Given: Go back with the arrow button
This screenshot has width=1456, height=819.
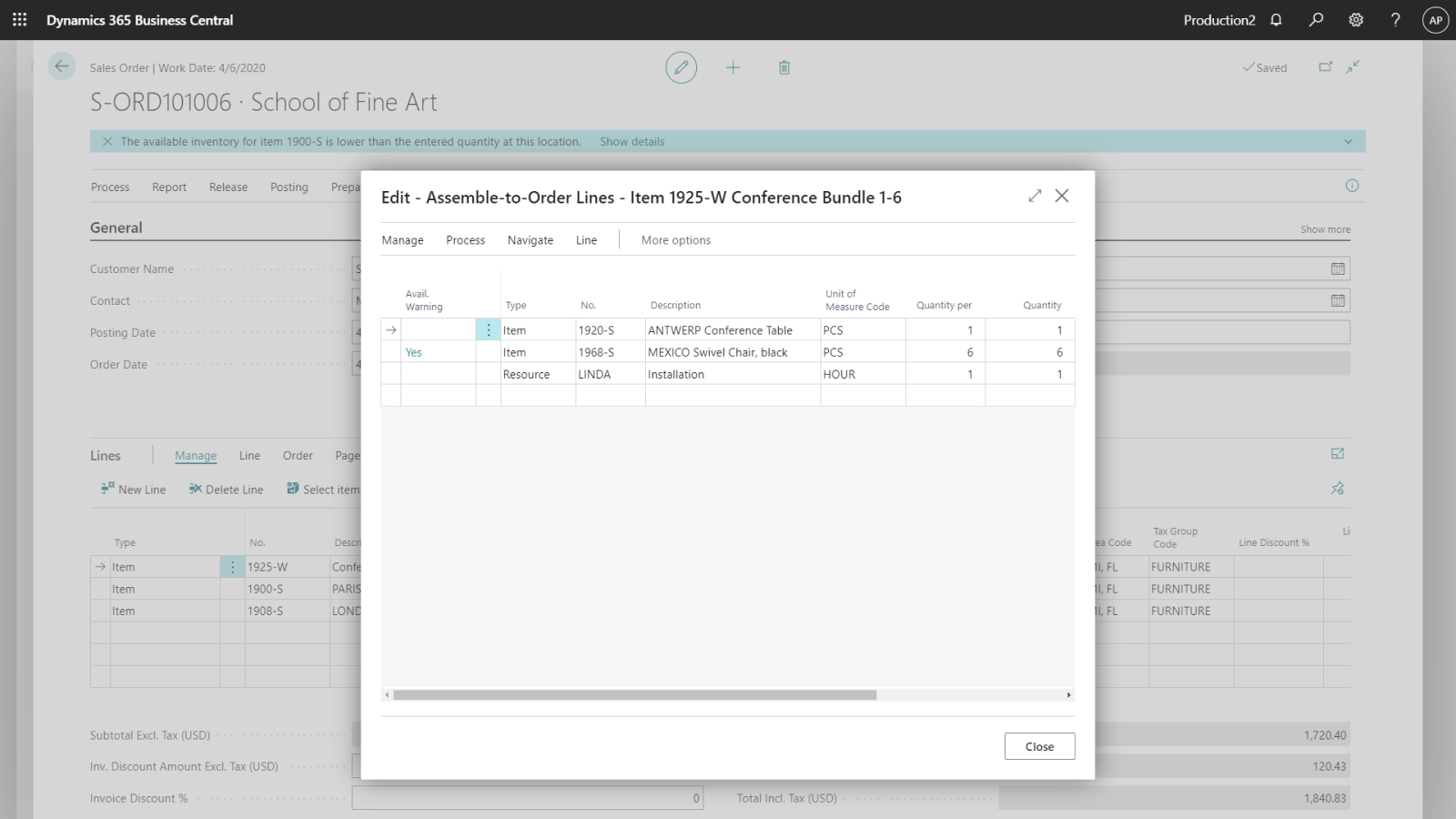Looking at the screenshot, I should click(62, 66).
